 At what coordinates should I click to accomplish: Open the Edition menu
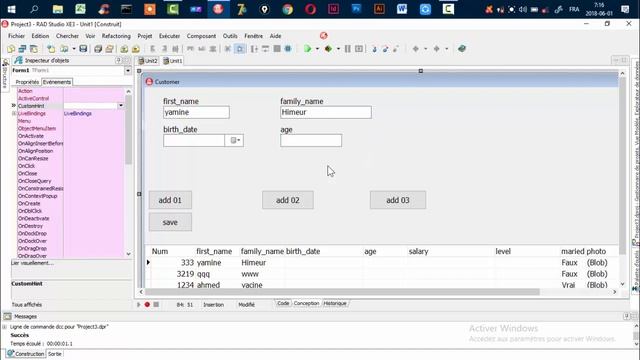point(40,36)
